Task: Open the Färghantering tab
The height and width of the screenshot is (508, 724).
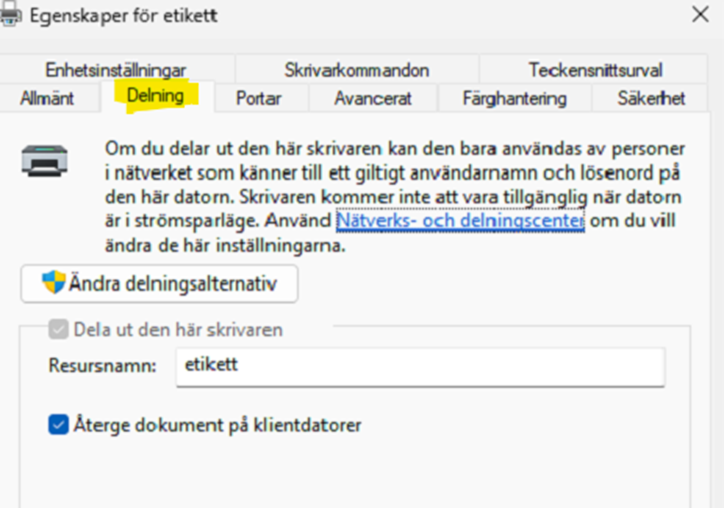Action: [x=514, y=98]
